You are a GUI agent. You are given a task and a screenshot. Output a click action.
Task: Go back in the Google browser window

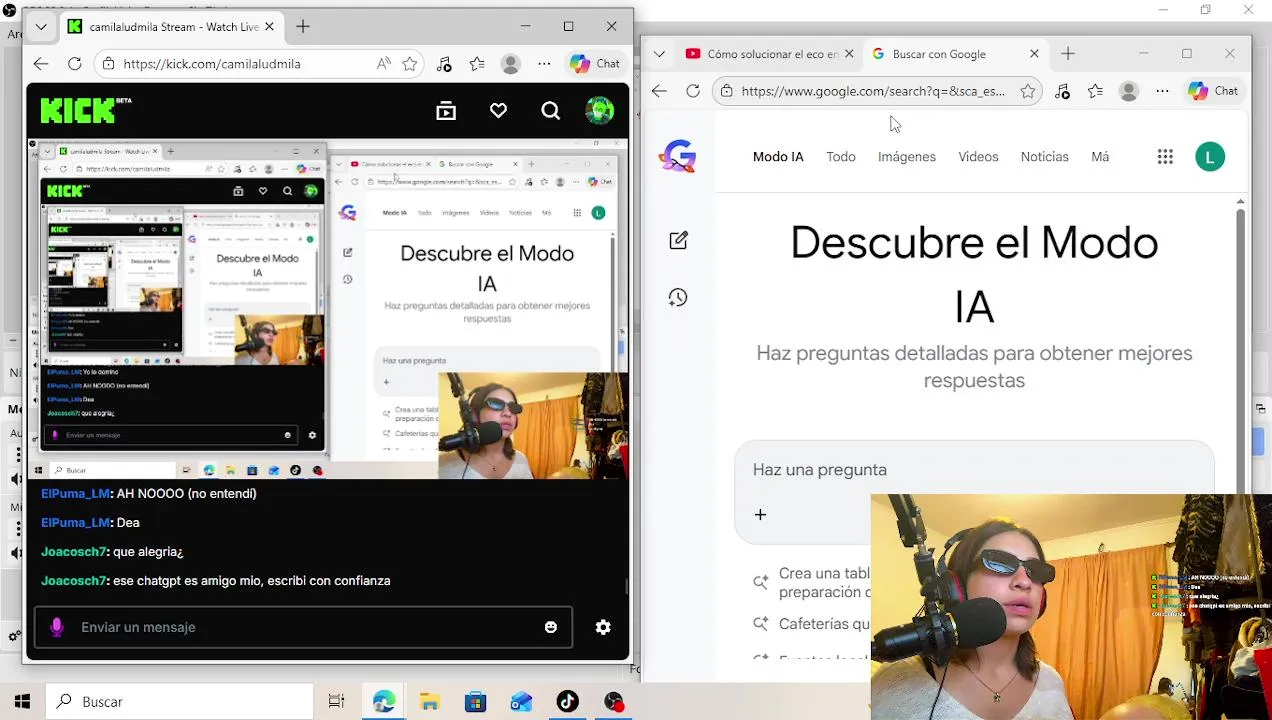(x=659, y=91)
